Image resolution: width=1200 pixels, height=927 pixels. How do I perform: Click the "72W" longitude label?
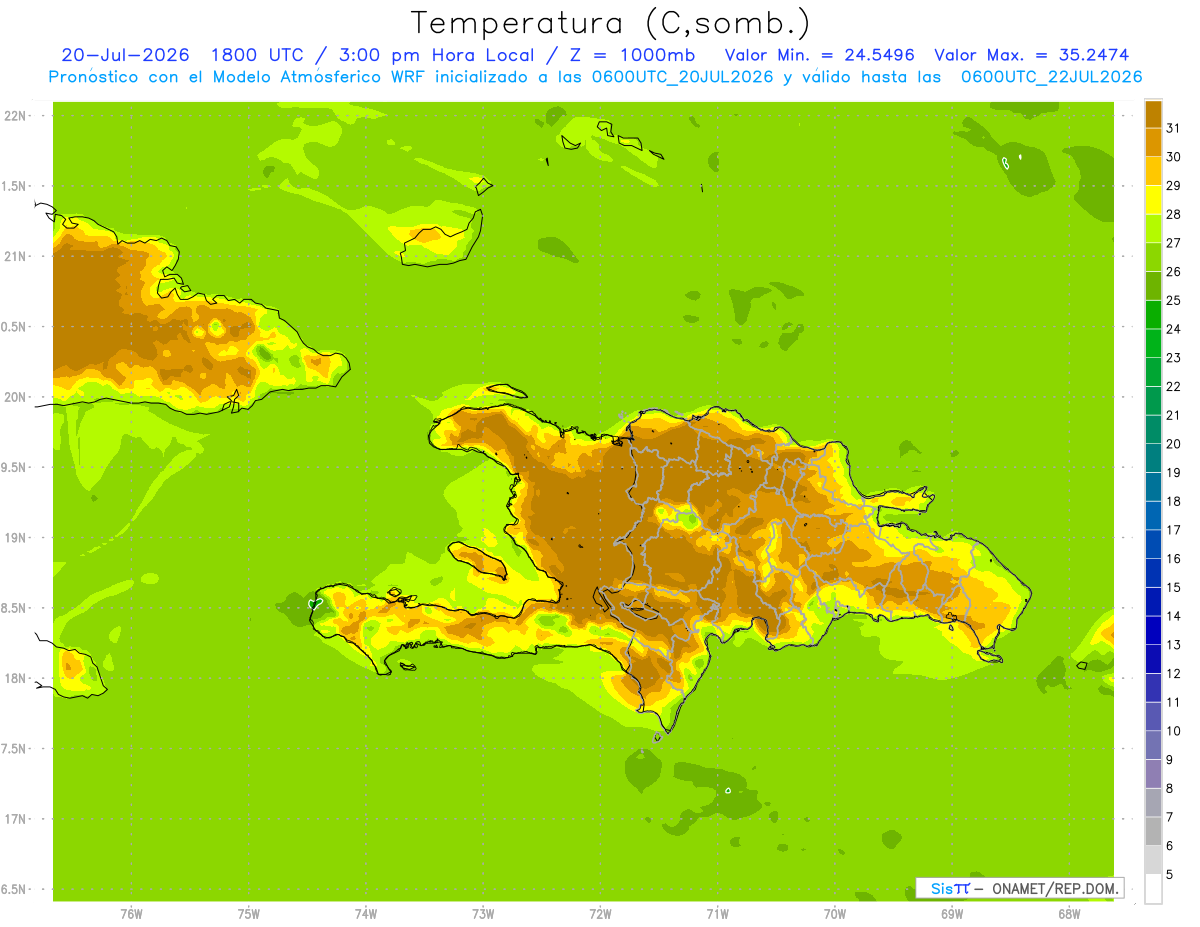point(600,914)
